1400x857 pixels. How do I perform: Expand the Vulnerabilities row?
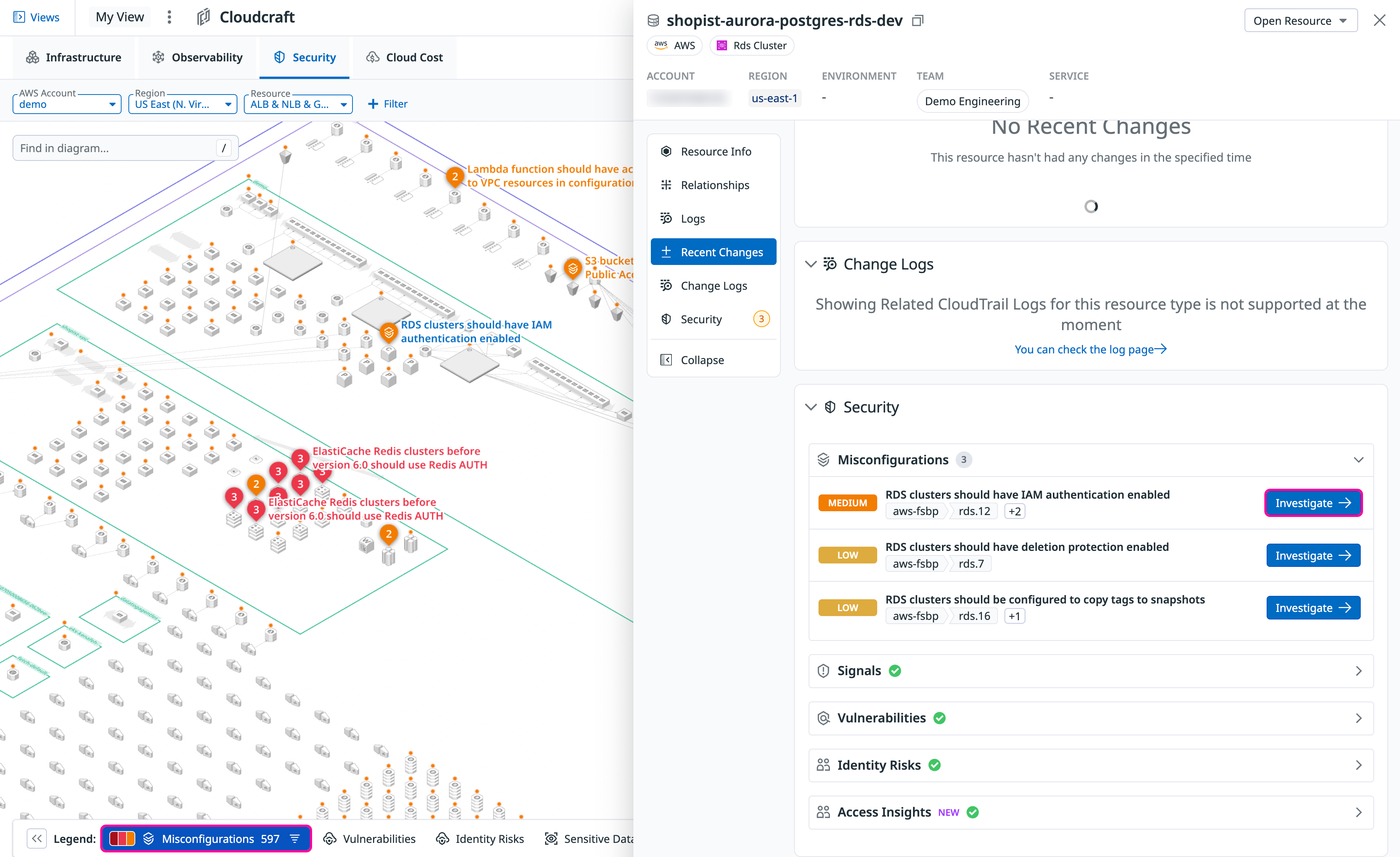(x=1091, y=718)
